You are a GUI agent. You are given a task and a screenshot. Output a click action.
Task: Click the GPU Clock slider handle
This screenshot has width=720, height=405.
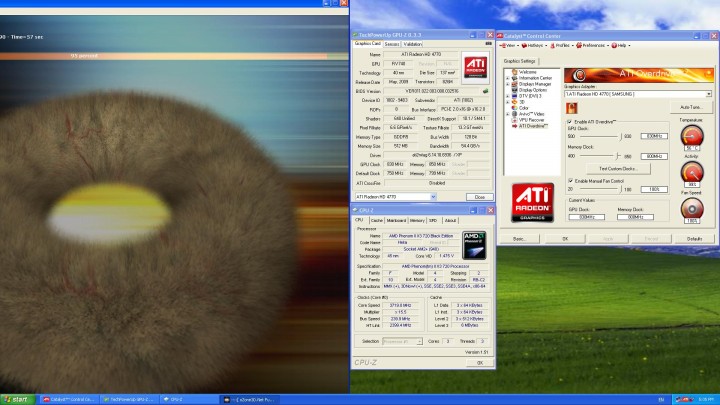pos(621,136)
